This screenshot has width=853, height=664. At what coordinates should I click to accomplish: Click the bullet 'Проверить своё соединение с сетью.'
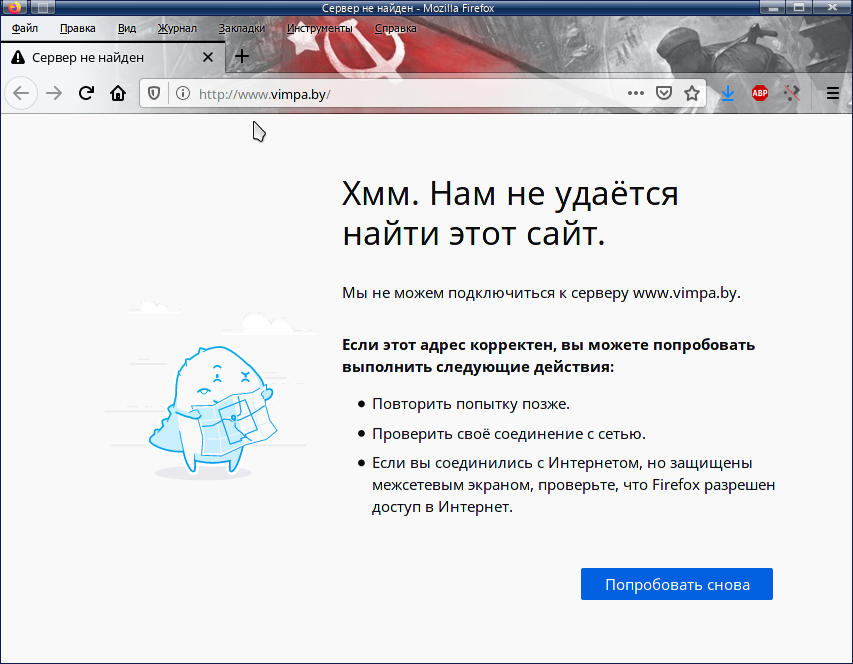[x=509, y=434]
